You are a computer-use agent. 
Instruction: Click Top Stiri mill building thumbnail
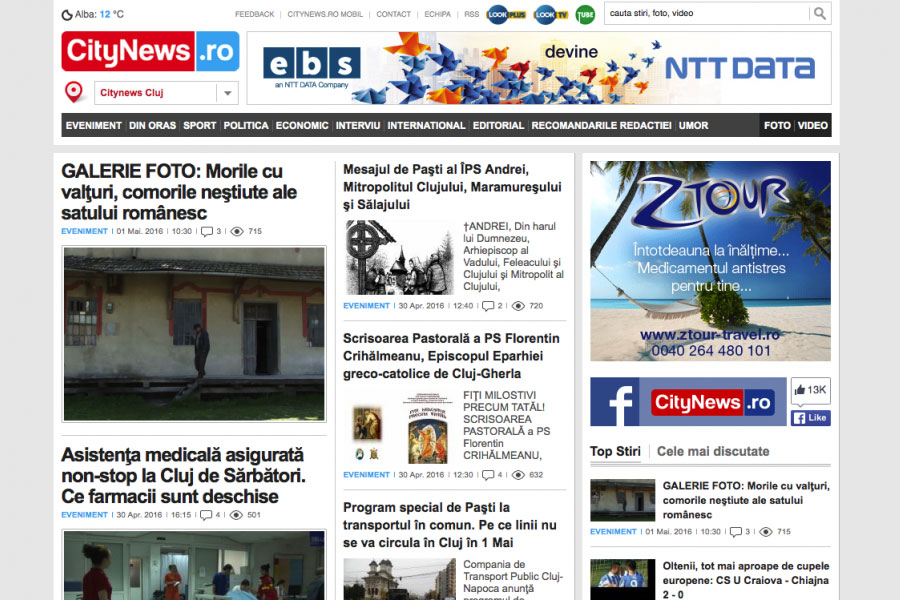pos(622,500)
